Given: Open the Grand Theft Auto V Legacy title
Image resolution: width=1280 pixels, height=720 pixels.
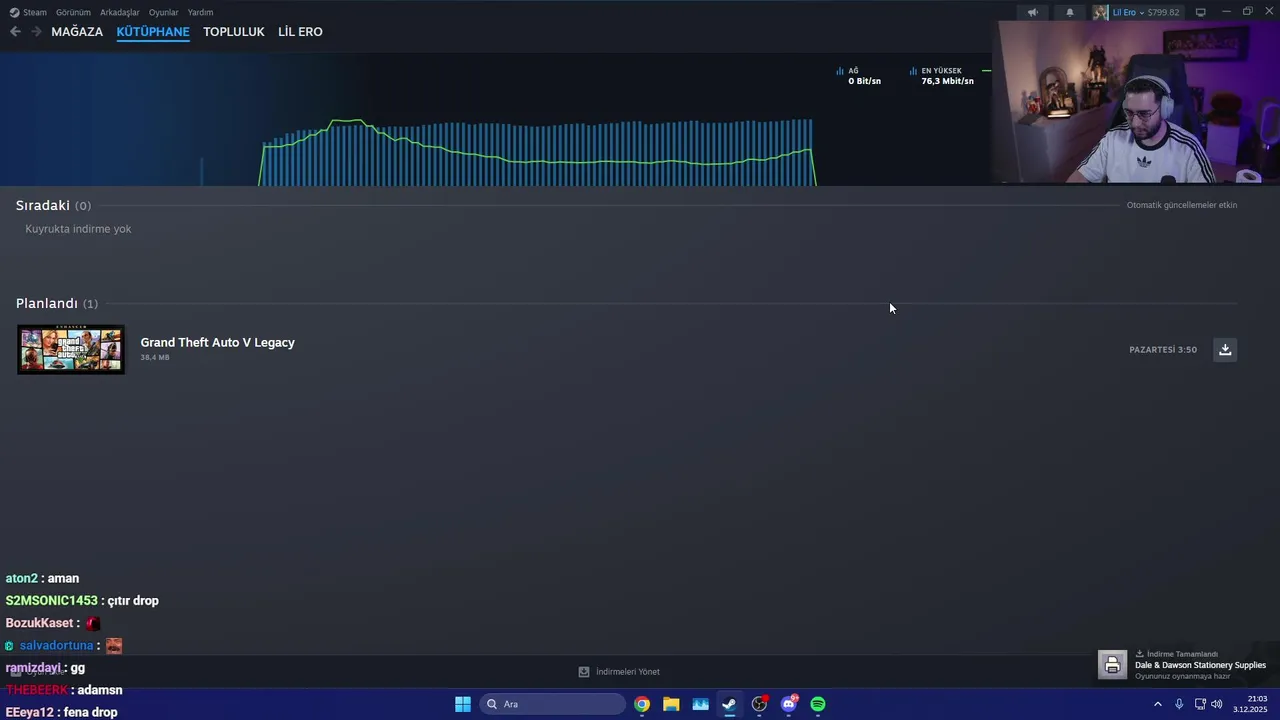Looking at the screenshot, I should 218,342.
